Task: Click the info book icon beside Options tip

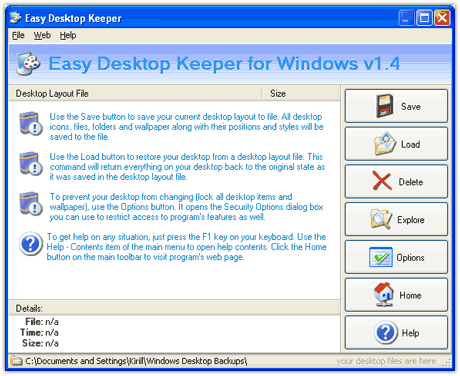Action: pyautogui.click(x=31, y=204)
